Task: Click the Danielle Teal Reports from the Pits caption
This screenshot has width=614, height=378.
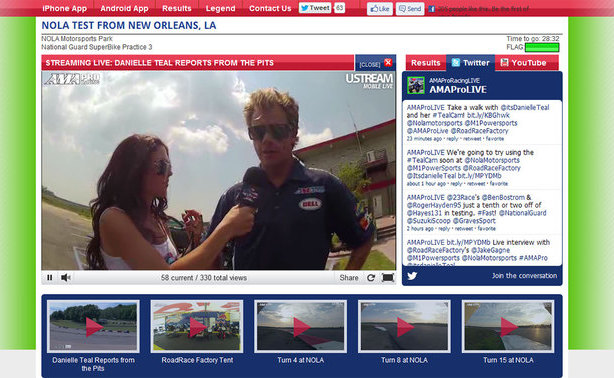Action: coord(93,364)
